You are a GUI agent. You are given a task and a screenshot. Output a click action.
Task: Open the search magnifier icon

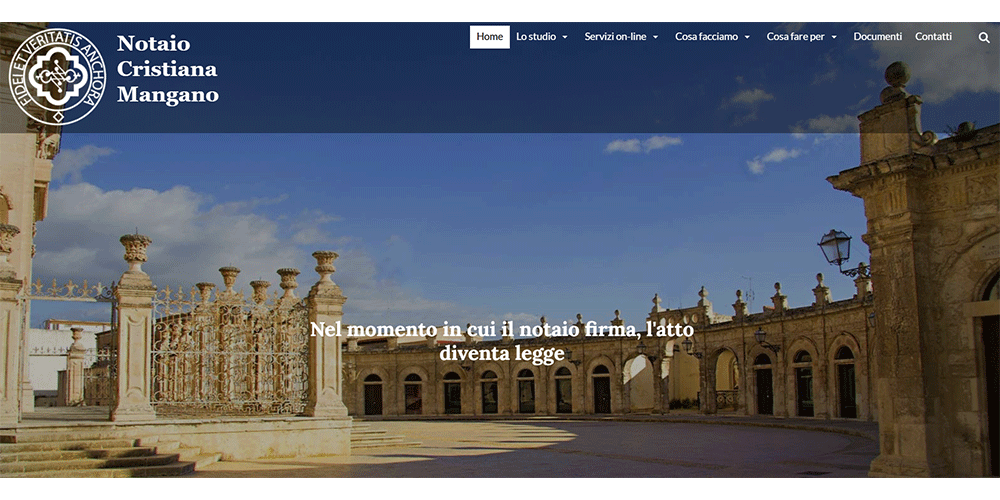tap(984, 37)
